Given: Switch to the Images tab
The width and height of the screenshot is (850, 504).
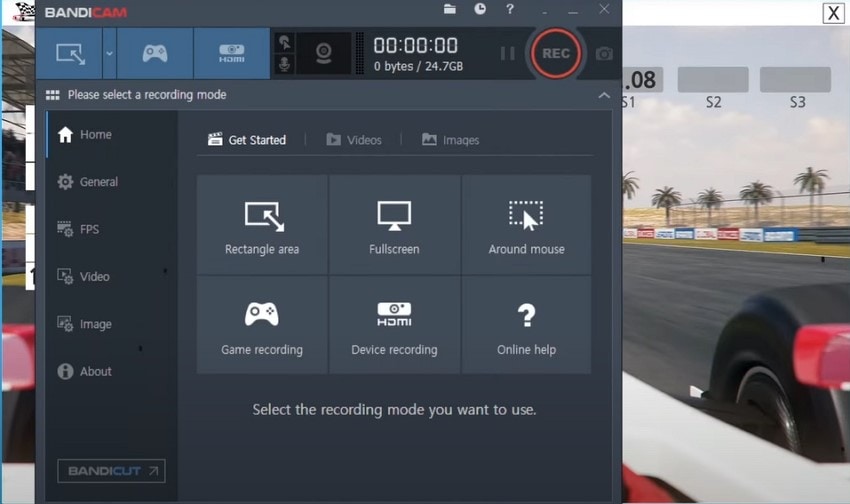Looking at the screenshot, I should 450,140.
